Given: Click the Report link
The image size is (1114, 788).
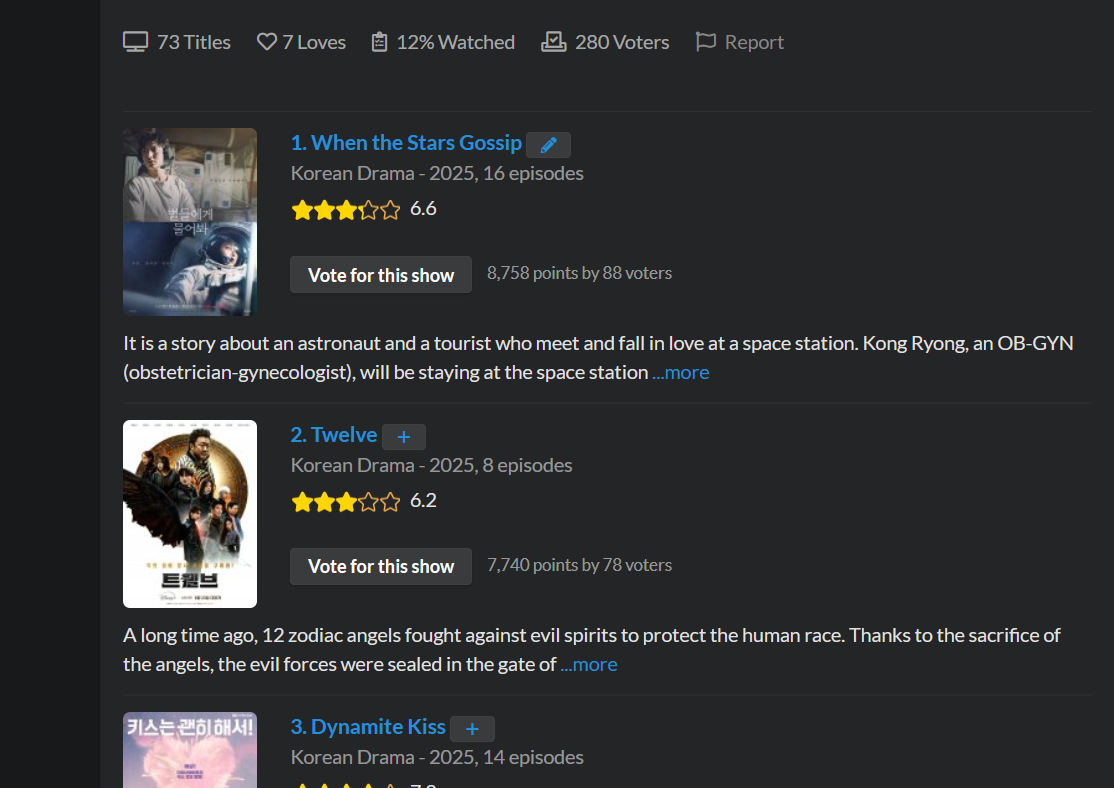Looking at the screenshot, I should pyautogui.click(x=754, y=42).
